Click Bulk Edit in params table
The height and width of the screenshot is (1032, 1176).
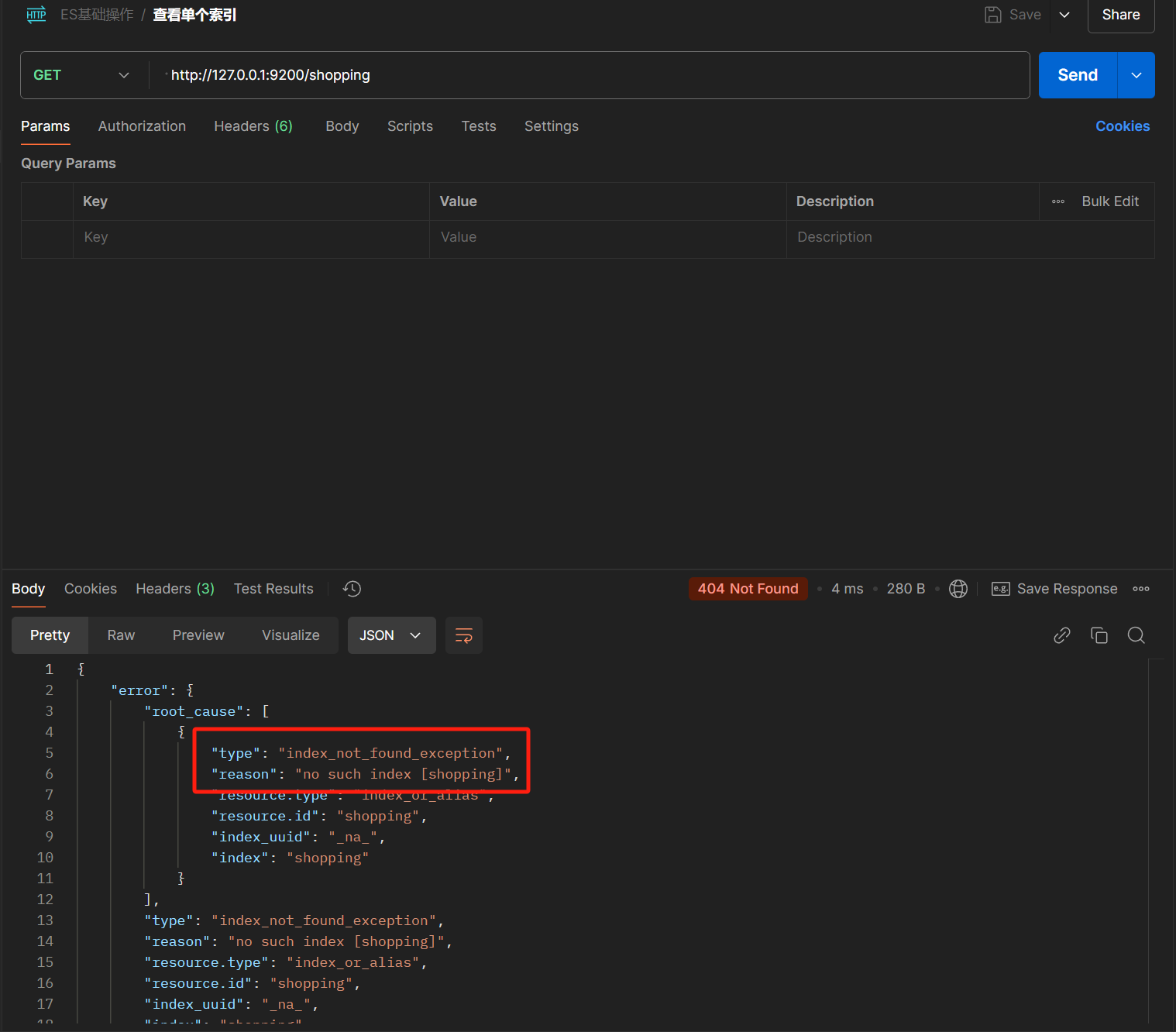tap(1110, 201)
